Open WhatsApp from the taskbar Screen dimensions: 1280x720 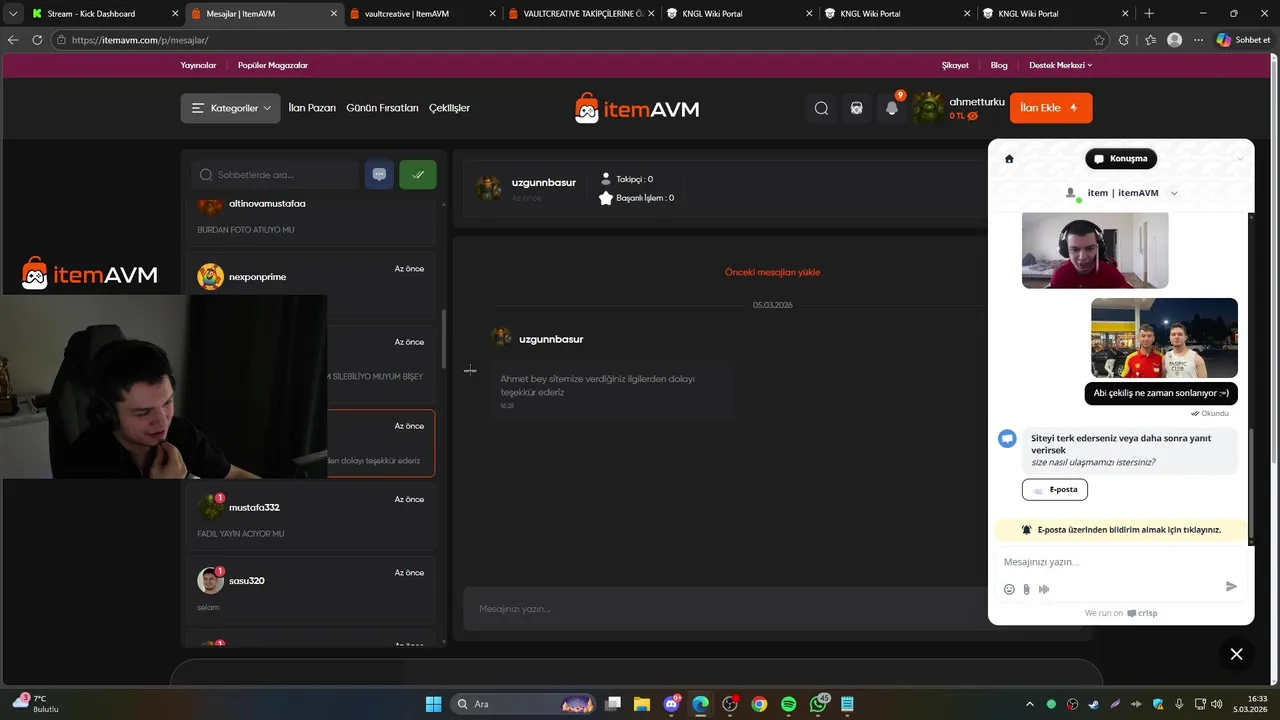point(818,704)
